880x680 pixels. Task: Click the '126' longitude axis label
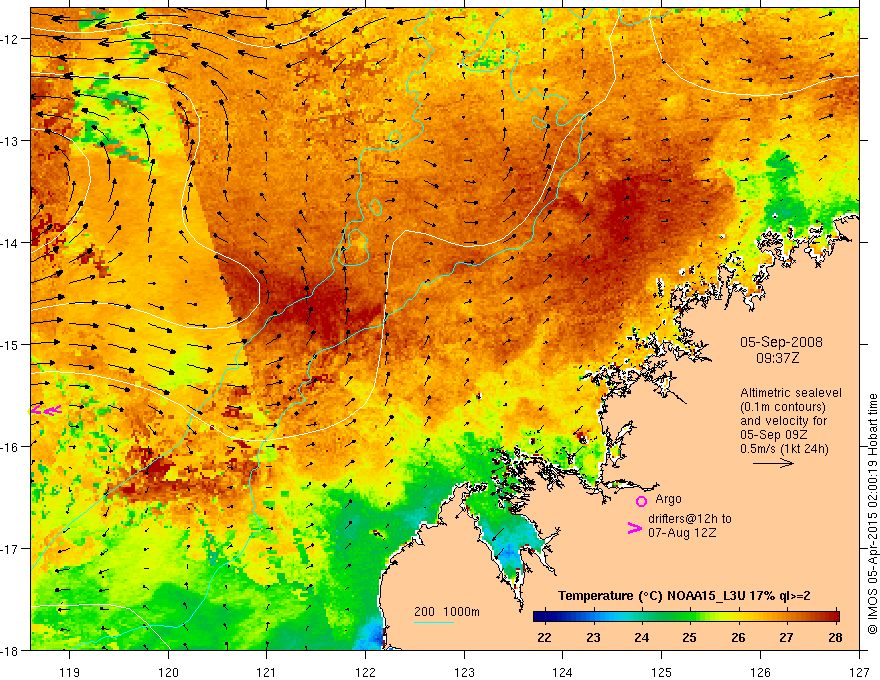coord(760,672)
